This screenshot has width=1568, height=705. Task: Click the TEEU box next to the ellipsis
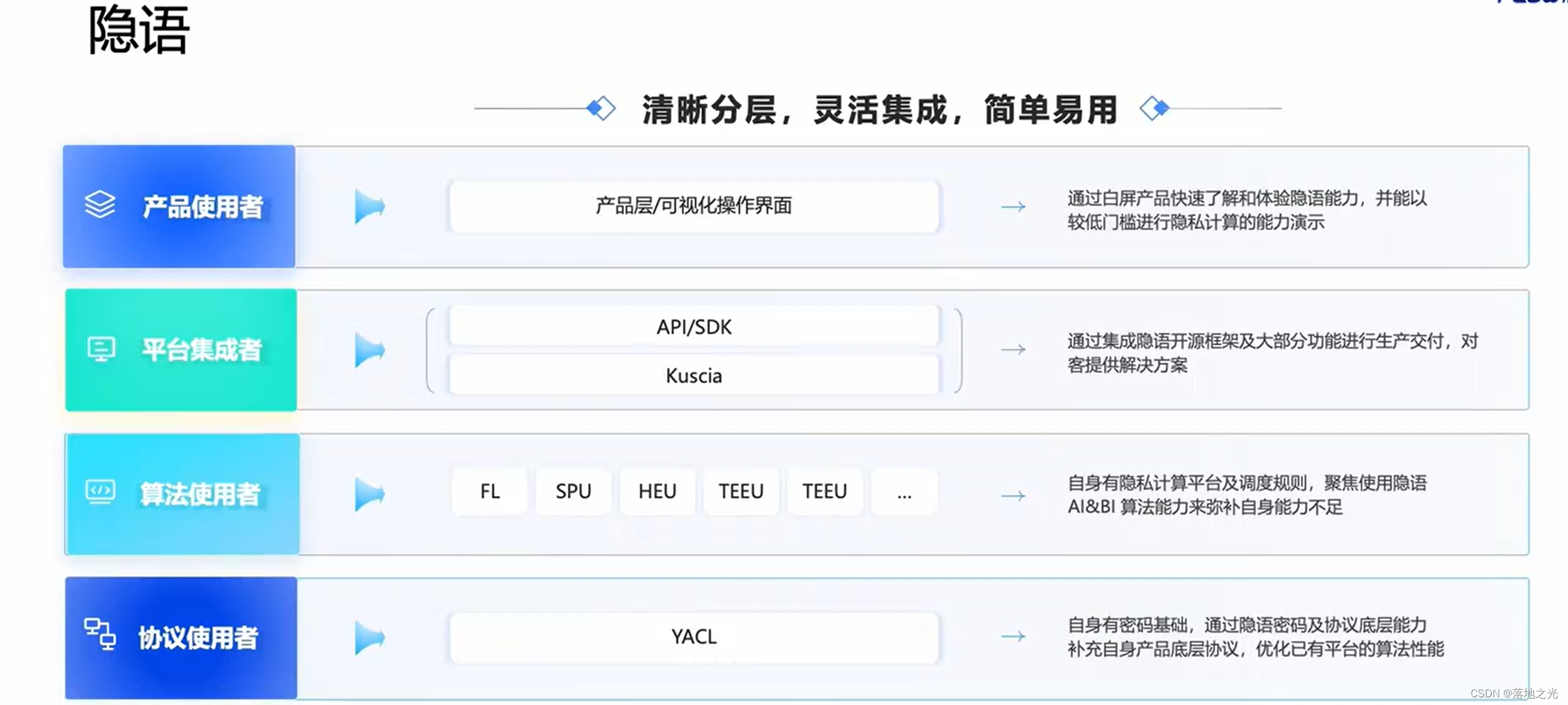coord(825,491)
